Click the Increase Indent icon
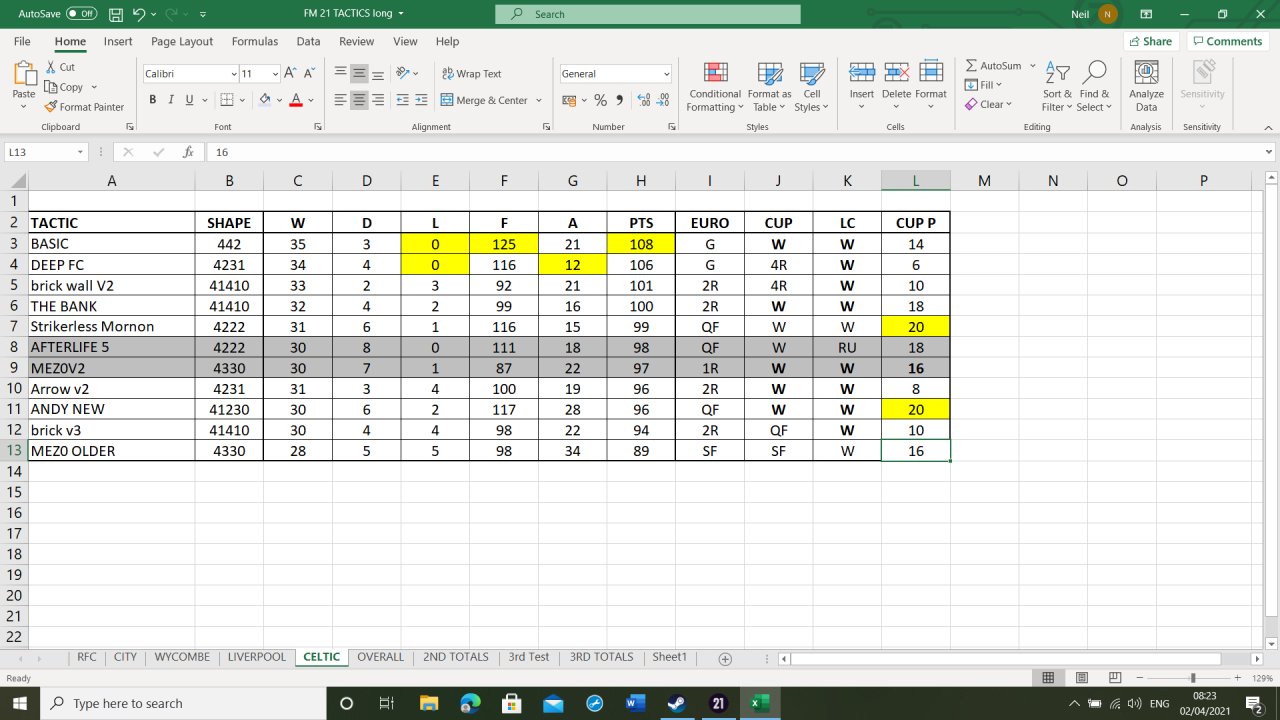The height and width of the screenshot is (720, 1280). coord(421,100)
